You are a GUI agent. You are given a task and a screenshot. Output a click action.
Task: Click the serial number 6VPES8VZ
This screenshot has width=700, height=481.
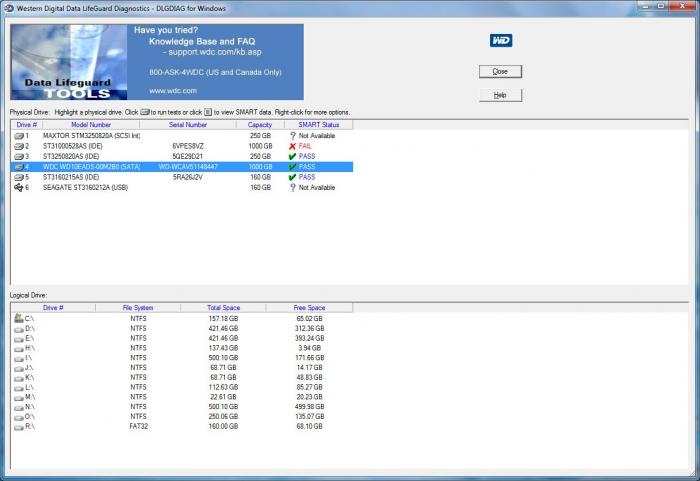[188, 146]
